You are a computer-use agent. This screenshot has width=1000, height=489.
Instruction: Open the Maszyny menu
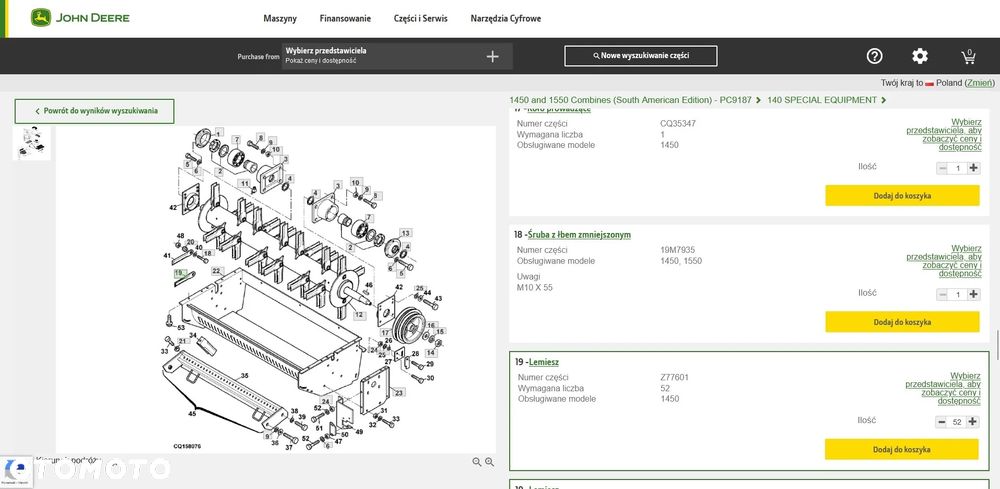pyautogui.click(x=280, y=18)
